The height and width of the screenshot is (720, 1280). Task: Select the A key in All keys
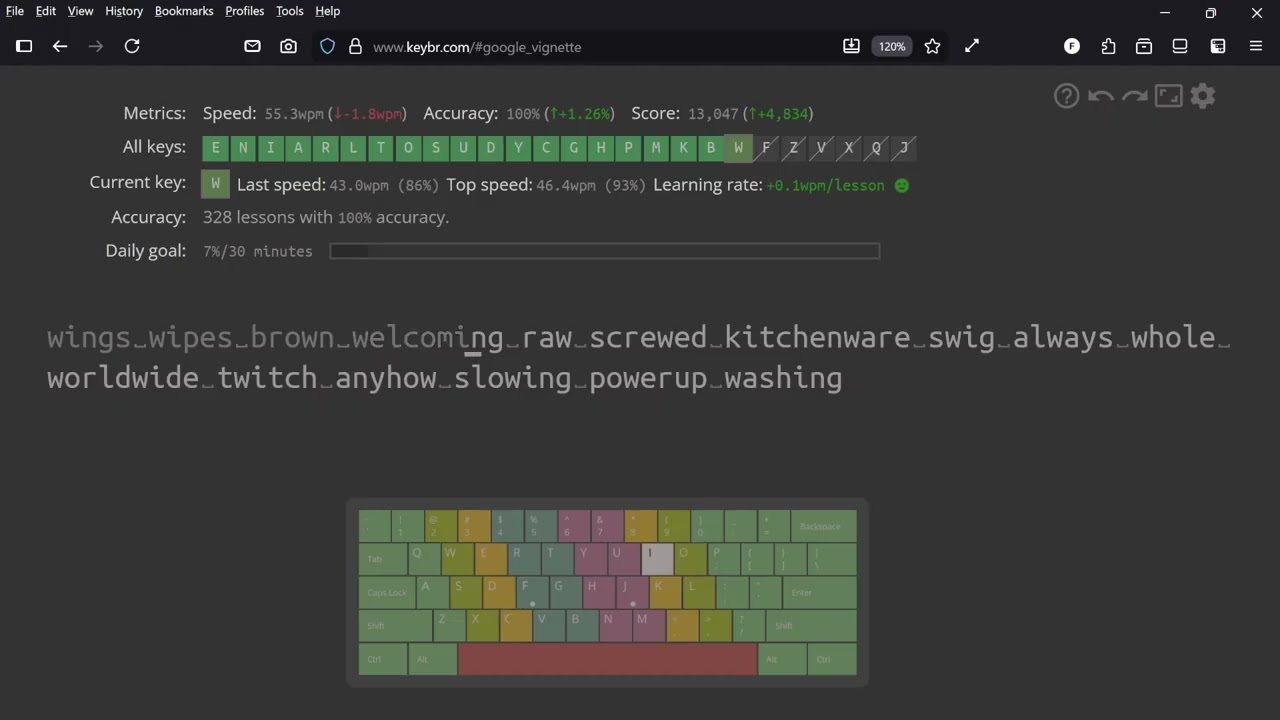[298, 148]
